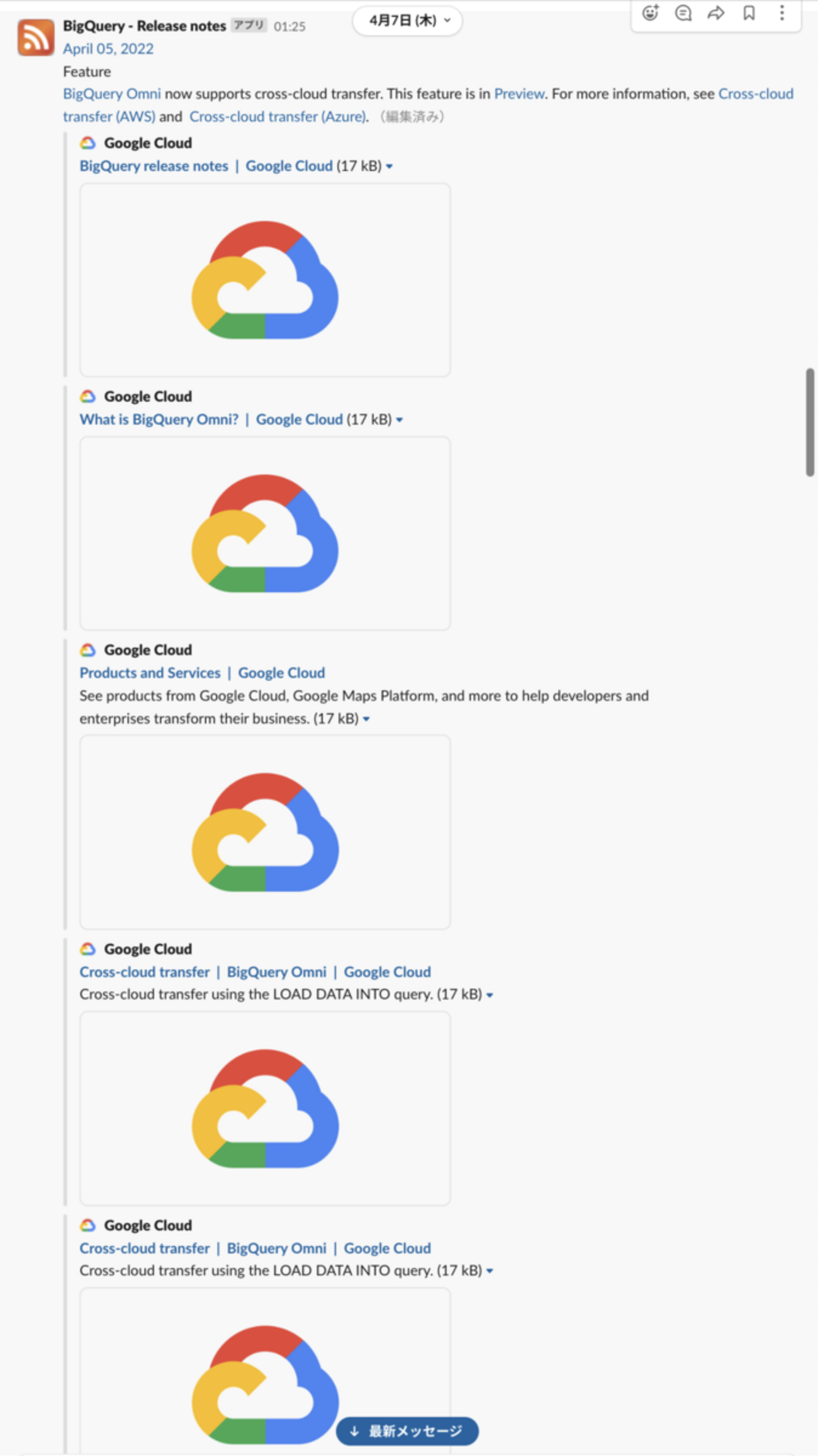Open the April 05, 2022 link

[x=108, y=49]
